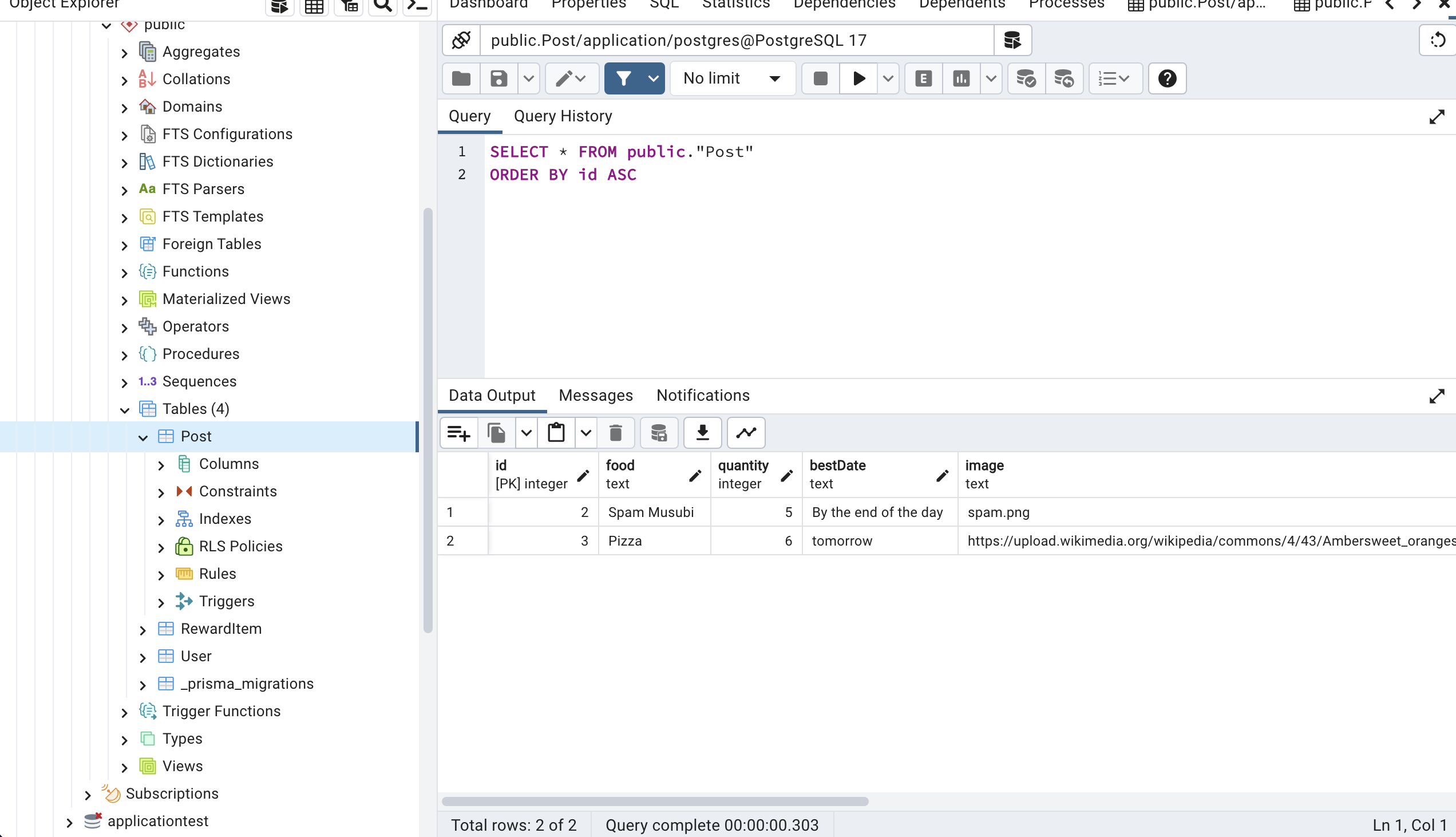Open the save options dropdown arrow

(x=529, y=78)
